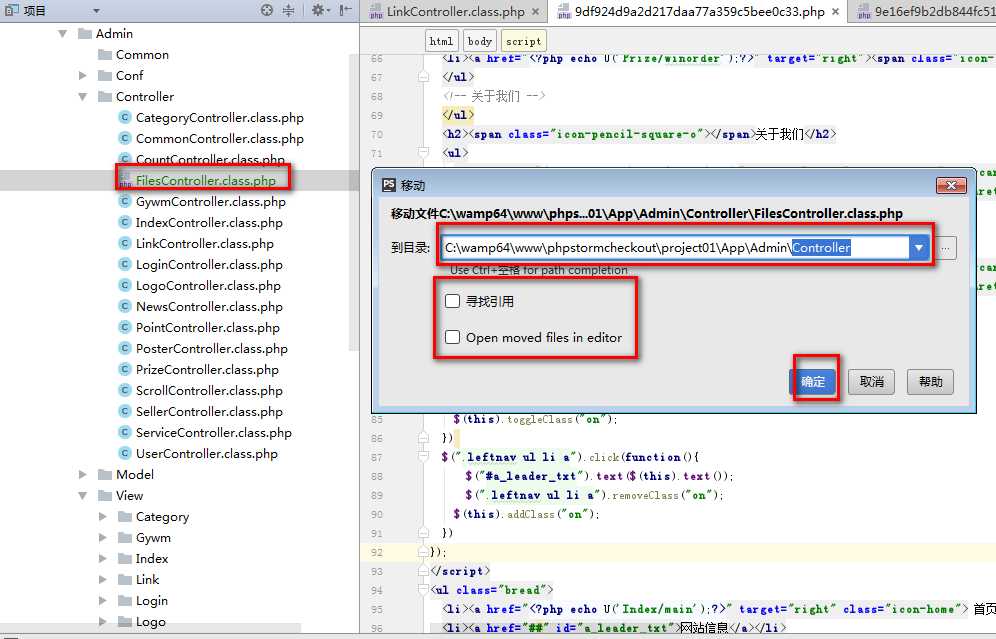996x639 pixels.
Task: Open LinkController.class.php in project tree
Action: coord(196,243)
